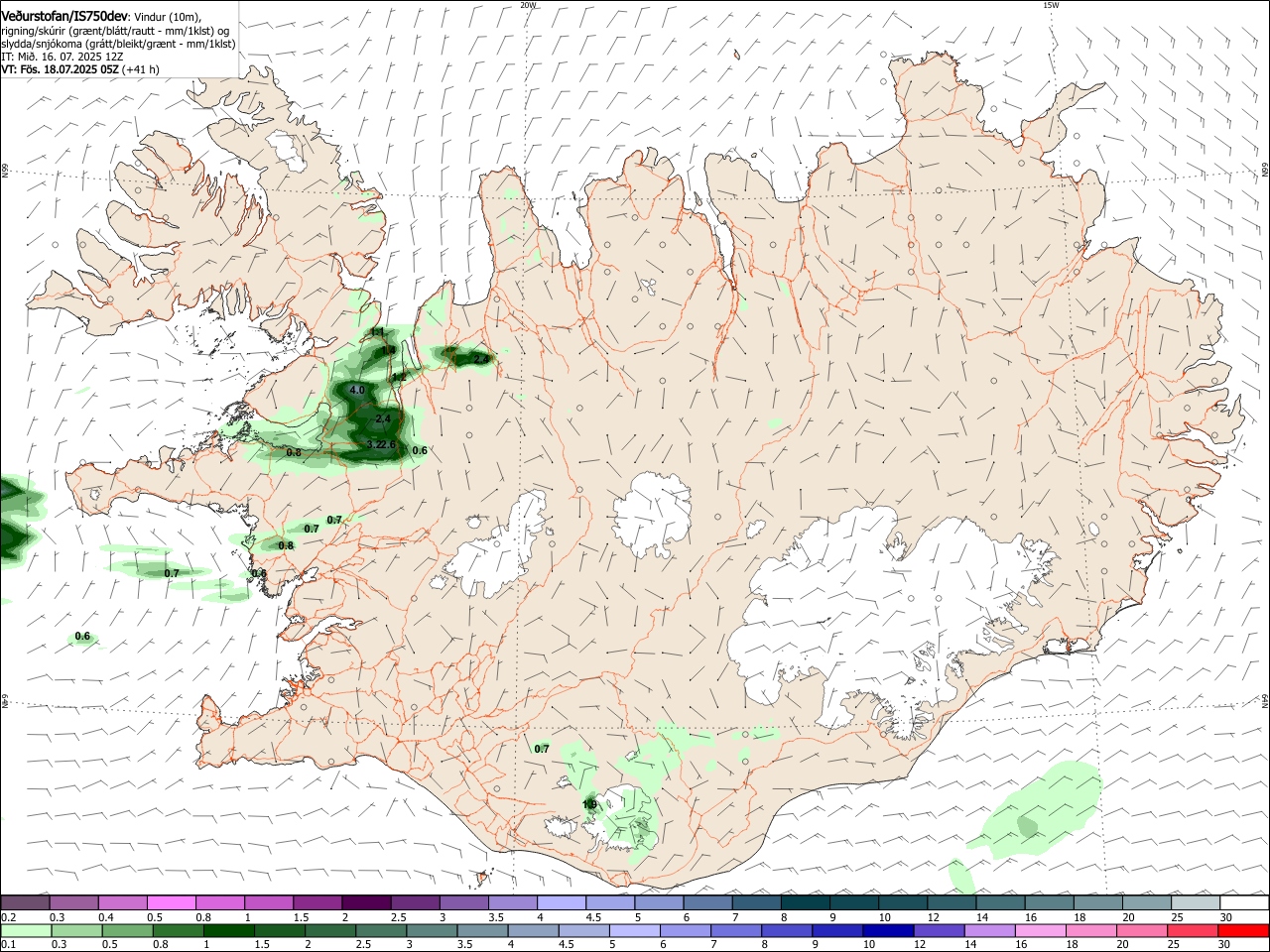Click the palest green swatch in the rain legend
This screenshot has width=1270, height=952.
(x=26, y=930)
